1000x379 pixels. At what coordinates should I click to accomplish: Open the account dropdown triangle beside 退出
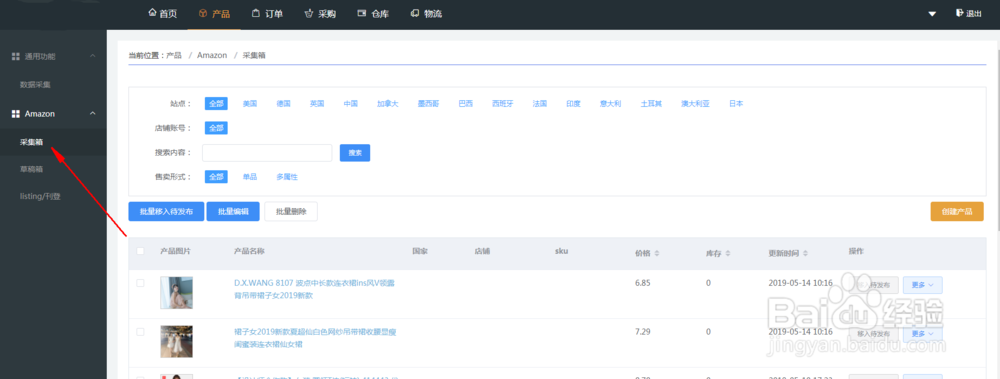[x=932, y=14]
